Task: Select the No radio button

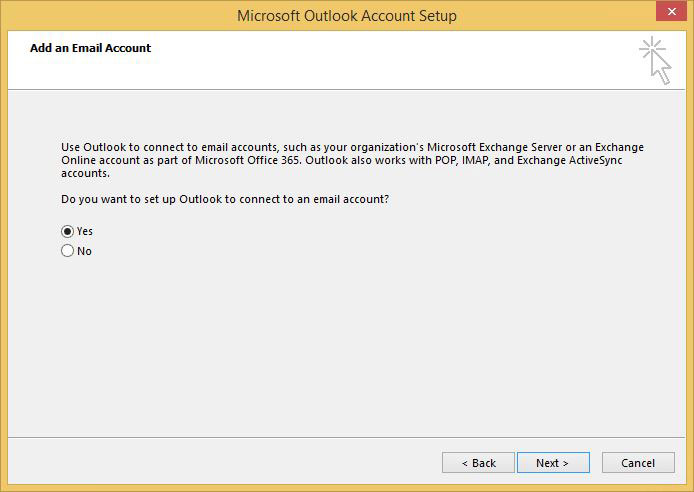Action: (67, 251)
